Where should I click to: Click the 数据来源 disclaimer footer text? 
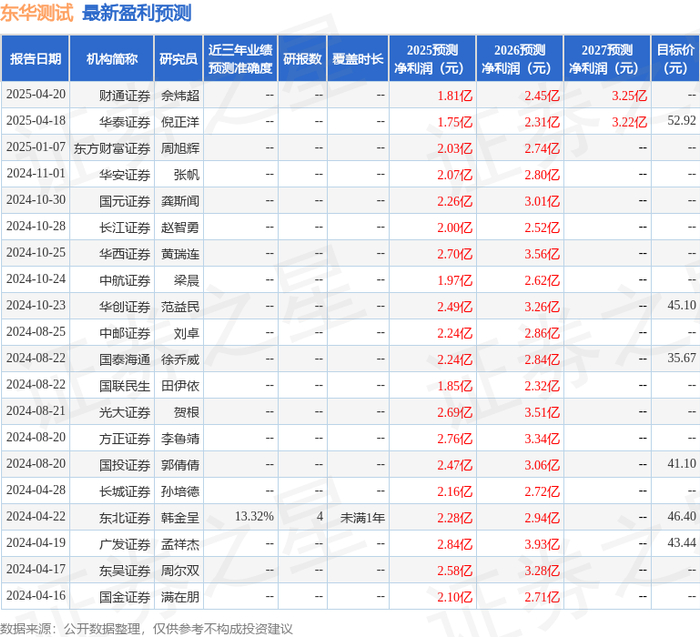coord(146,629)
